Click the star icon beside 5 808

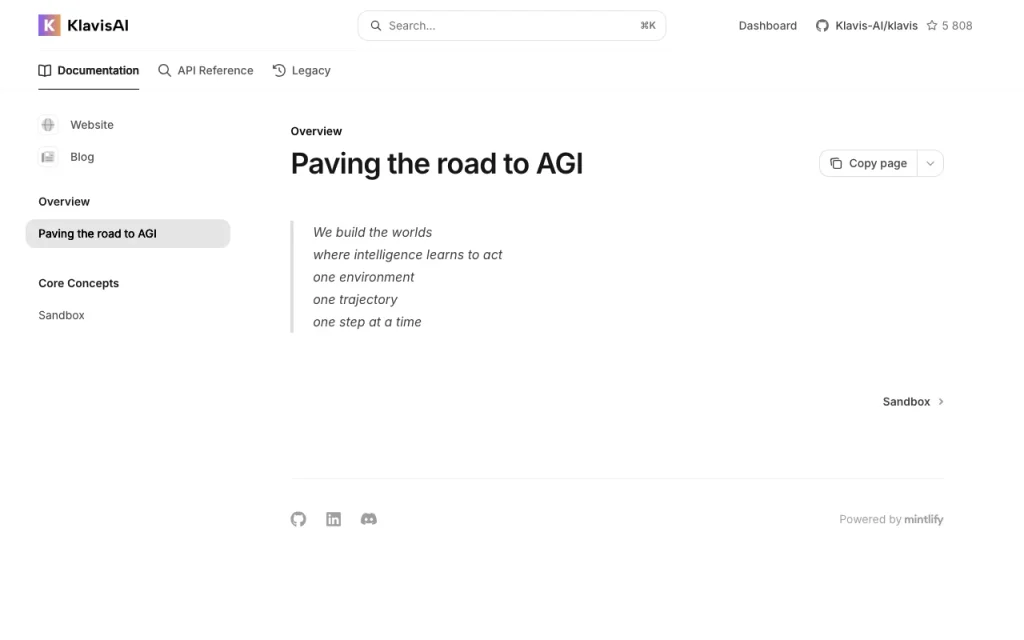pos(932,25)
